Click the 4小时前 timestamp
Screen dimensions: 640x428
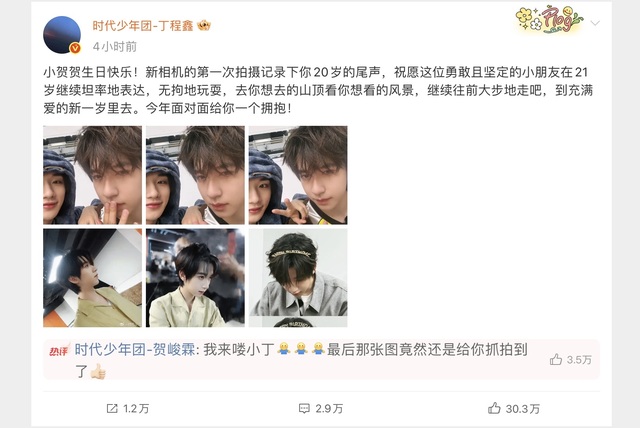pyautogui.click(x=115, y=47)
